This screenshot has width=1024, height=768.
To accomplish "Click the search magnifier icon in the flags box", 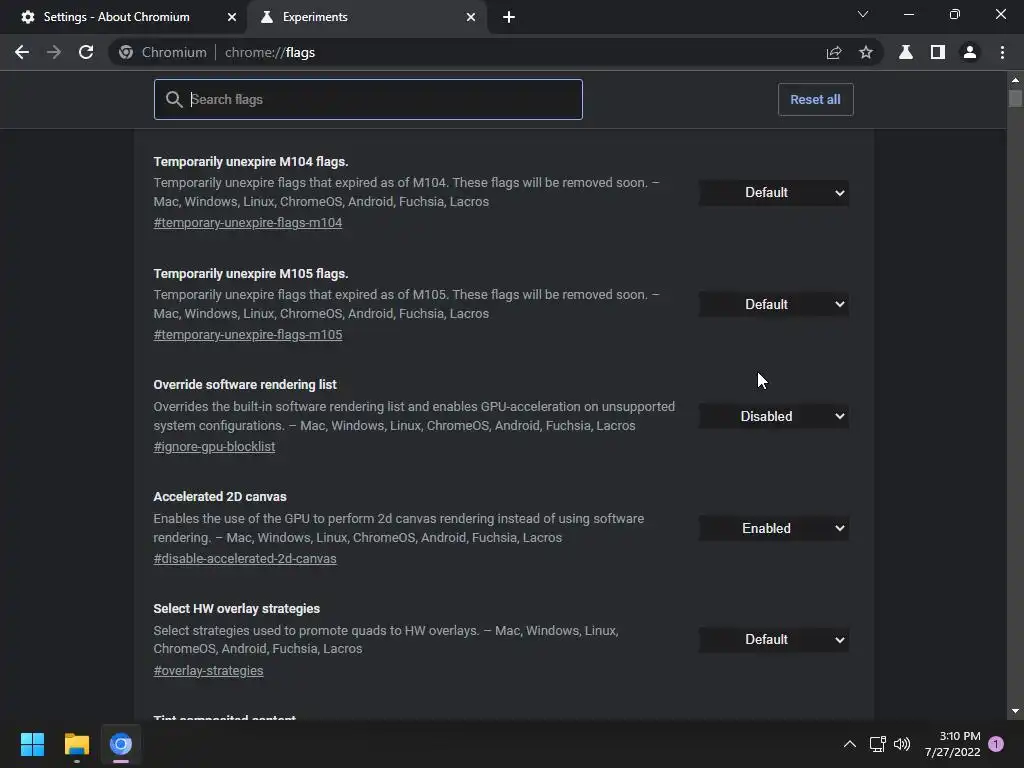I will (x=174, y=99).
